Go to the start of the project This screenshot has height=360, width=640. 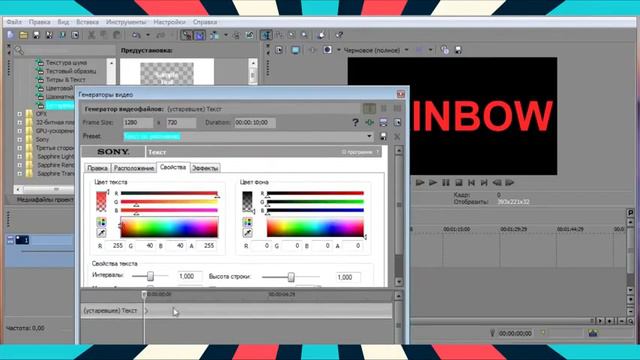click(x=471, y=182)
